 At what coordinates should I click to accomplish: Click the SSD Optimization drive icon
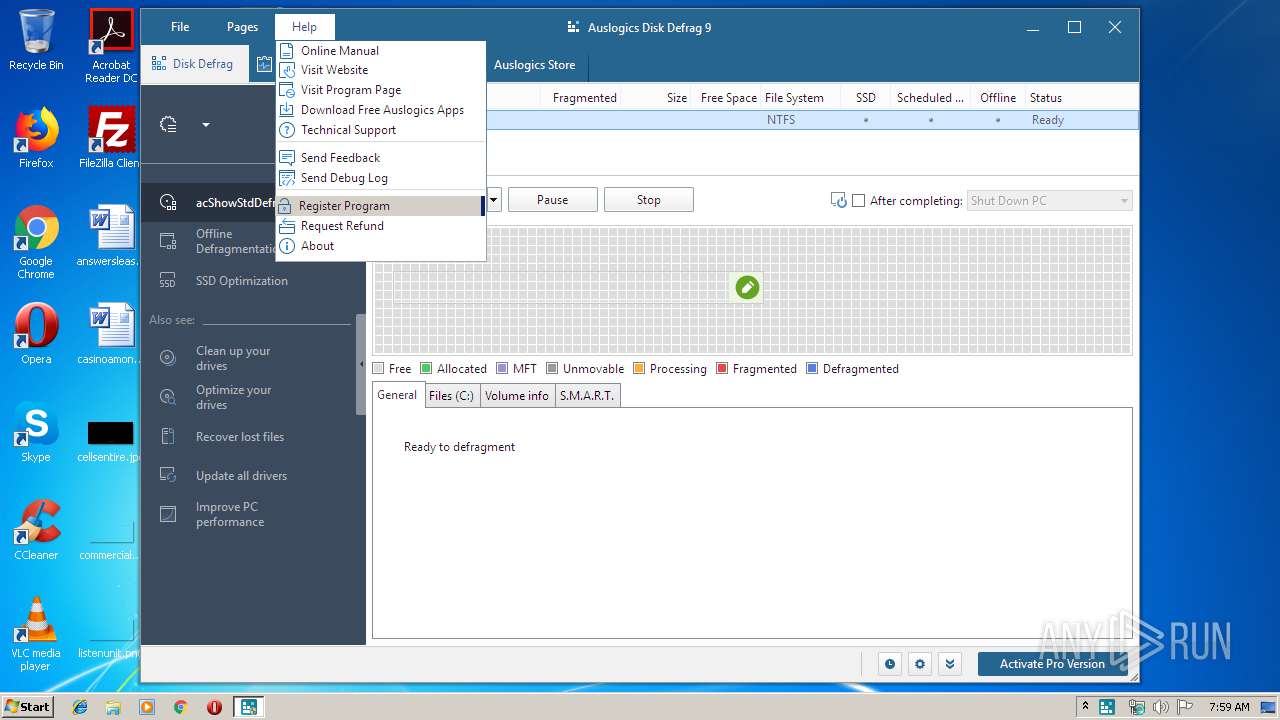168,281
